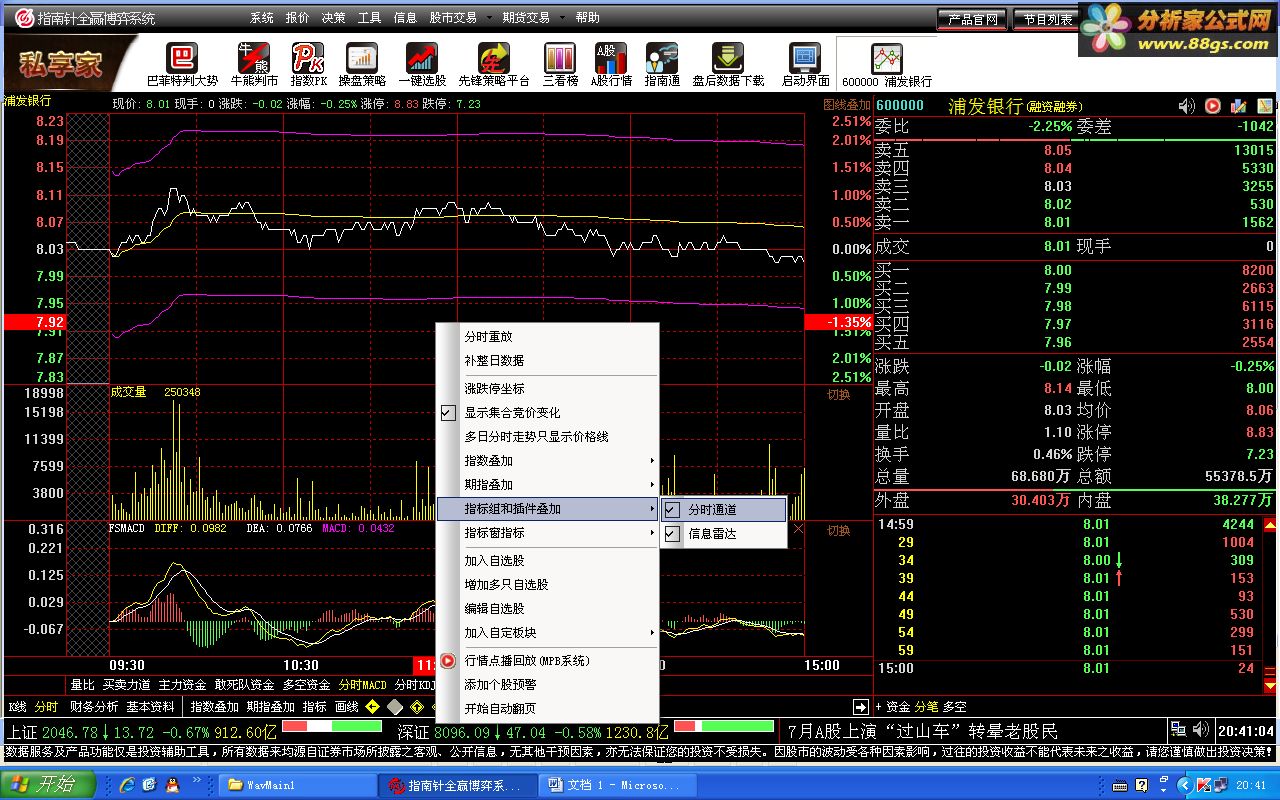The image size is (1280, 800).
Task: Switch to the 基本资料 tab
Action: (150, 708)
